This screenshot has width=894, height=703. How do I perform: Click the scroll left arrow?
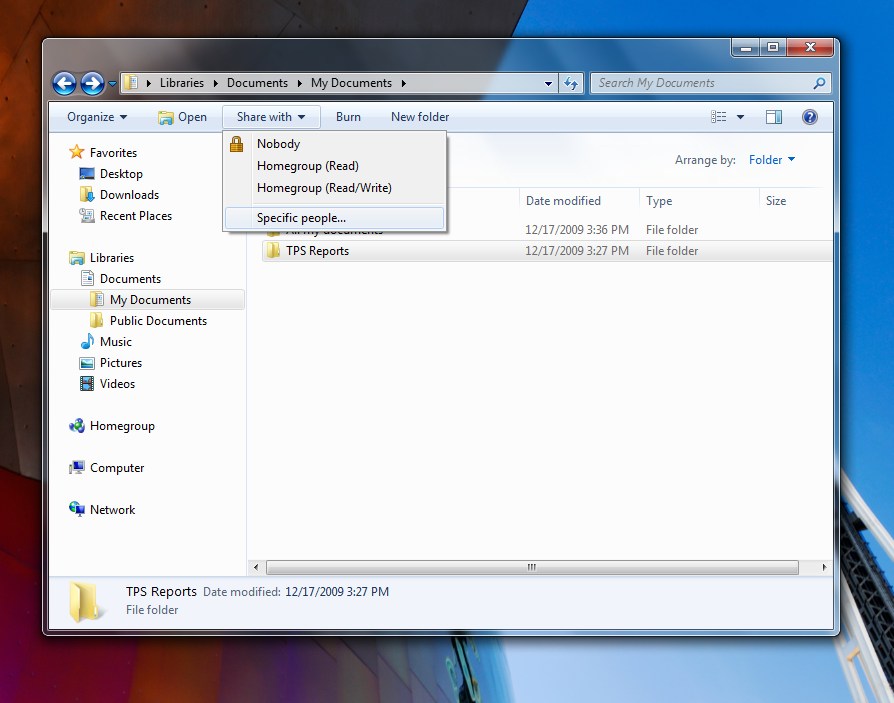pos(256,567)
